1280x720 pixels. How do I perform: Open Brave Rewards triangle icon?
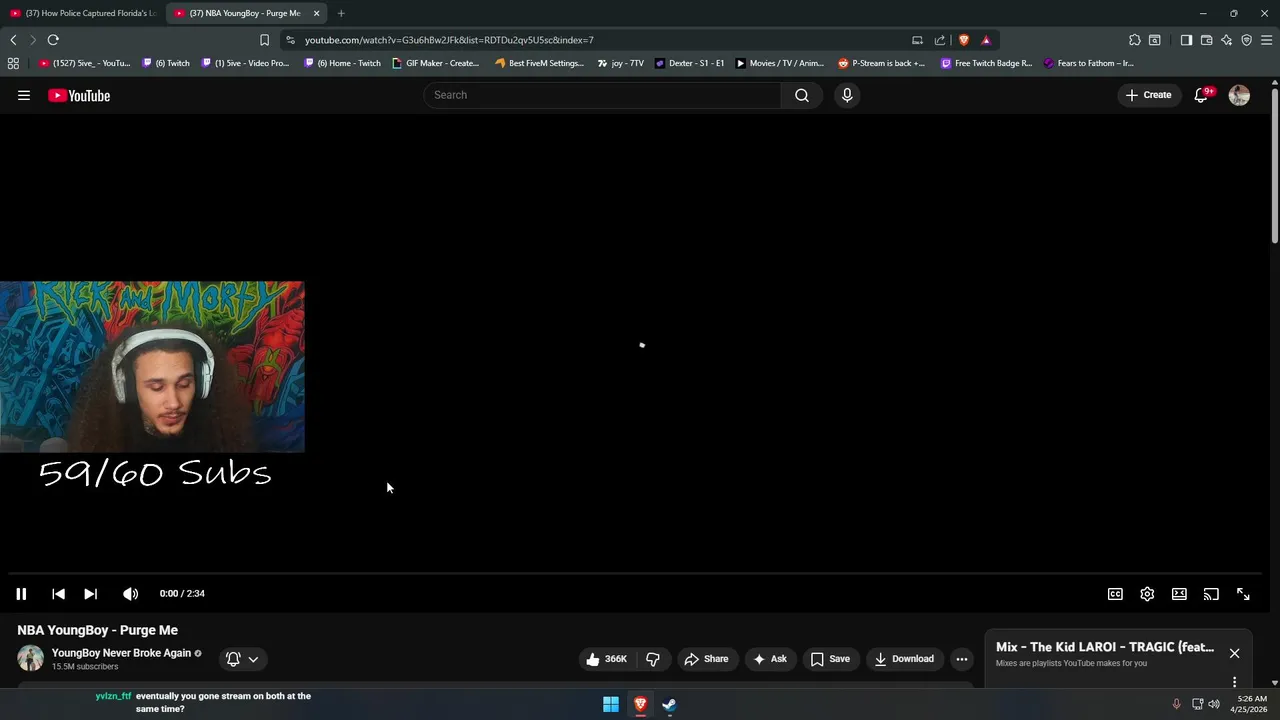click(986, 40)
